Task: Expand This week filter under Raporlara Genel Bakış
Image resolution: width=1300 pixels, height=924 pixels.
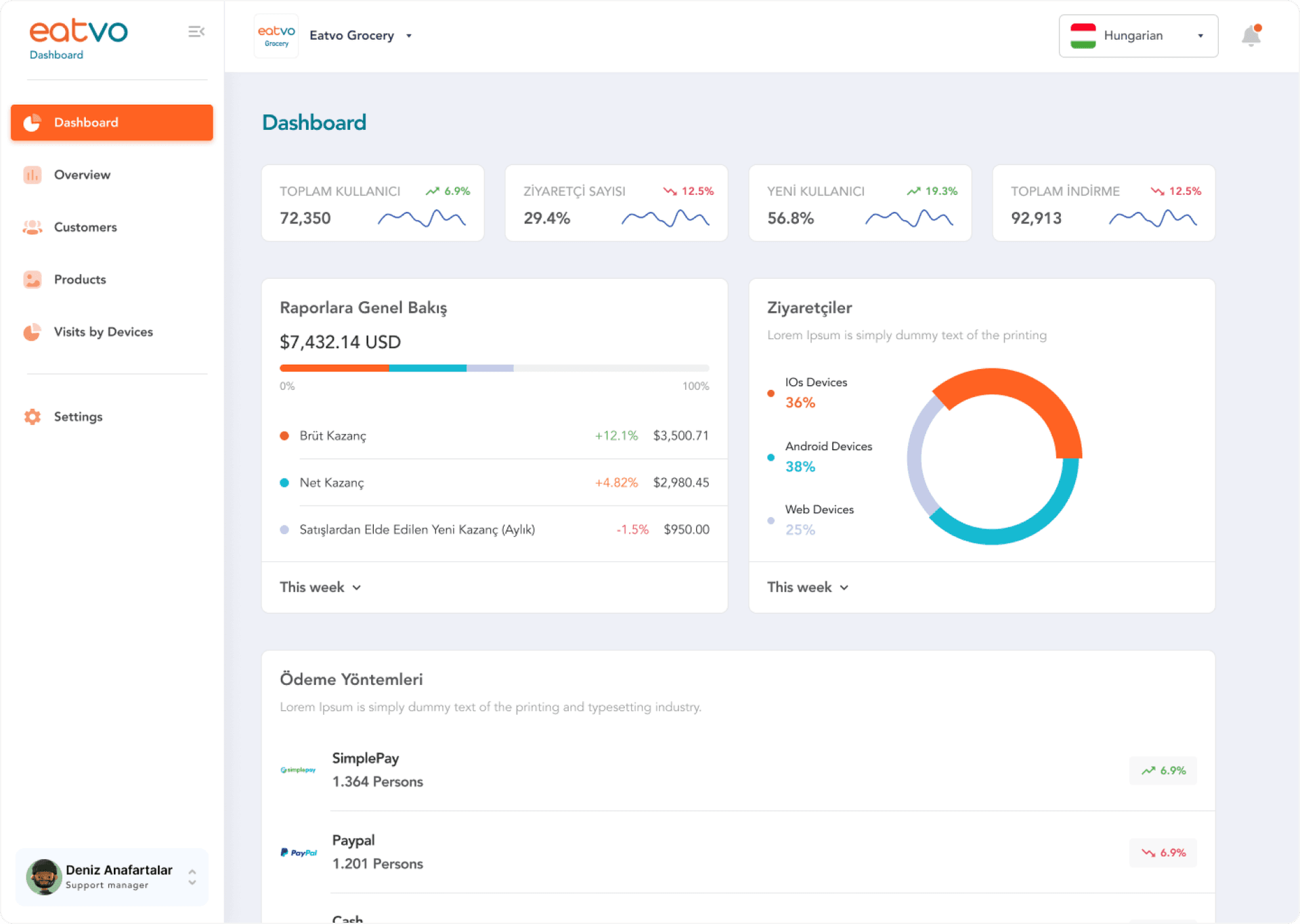Action: [320, 587]
